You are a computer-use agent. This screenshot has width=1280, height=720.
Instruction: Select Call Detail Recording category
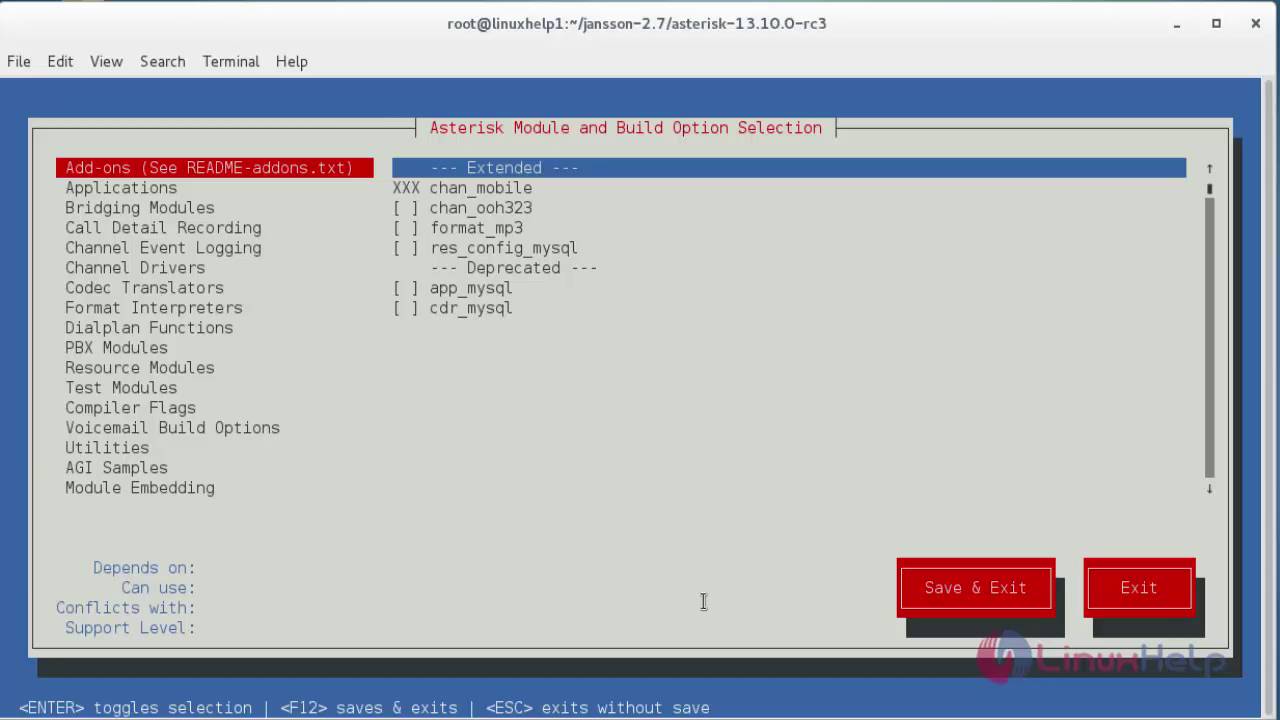pyautogui.click(x=163, y=228)
